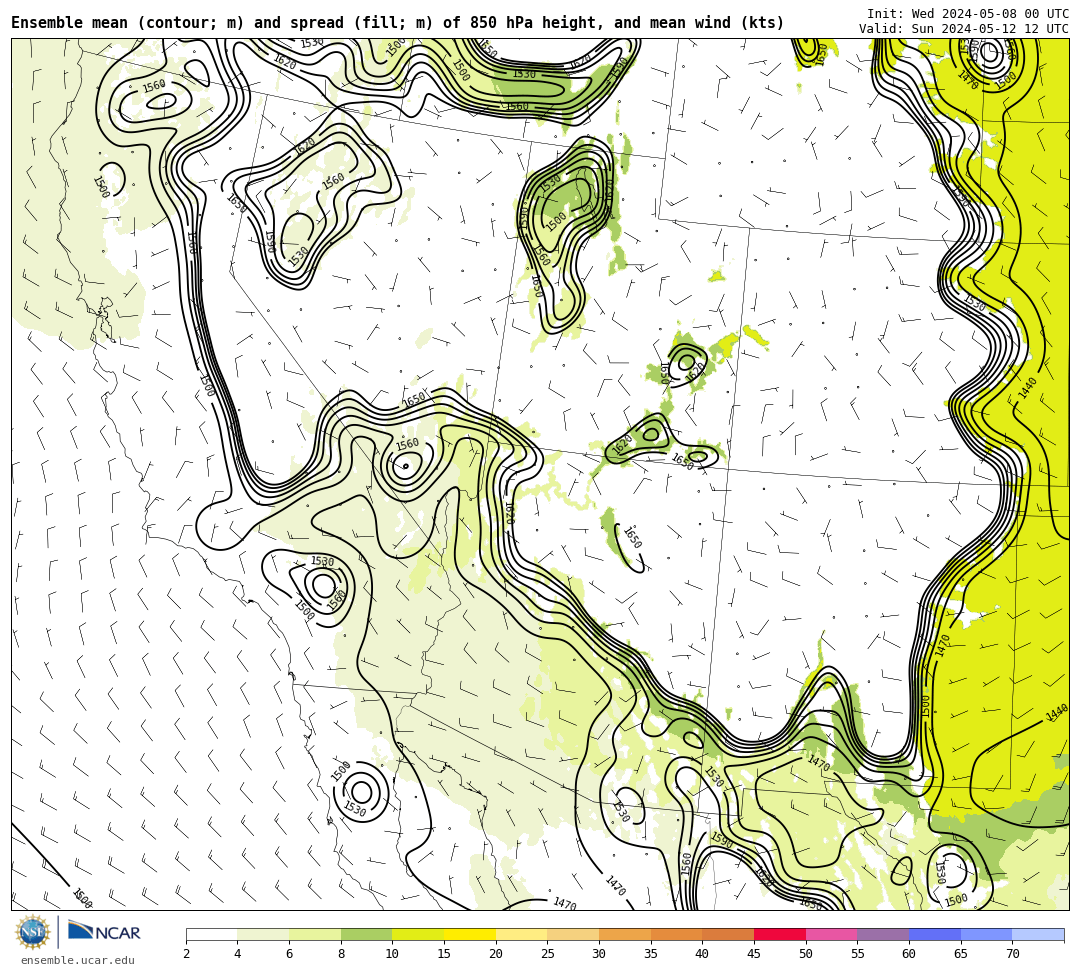Click the dark orange 35-40 colorbar swatch
The height and width of the screenshot is (973, 1080).
click(x=676, y=934)
